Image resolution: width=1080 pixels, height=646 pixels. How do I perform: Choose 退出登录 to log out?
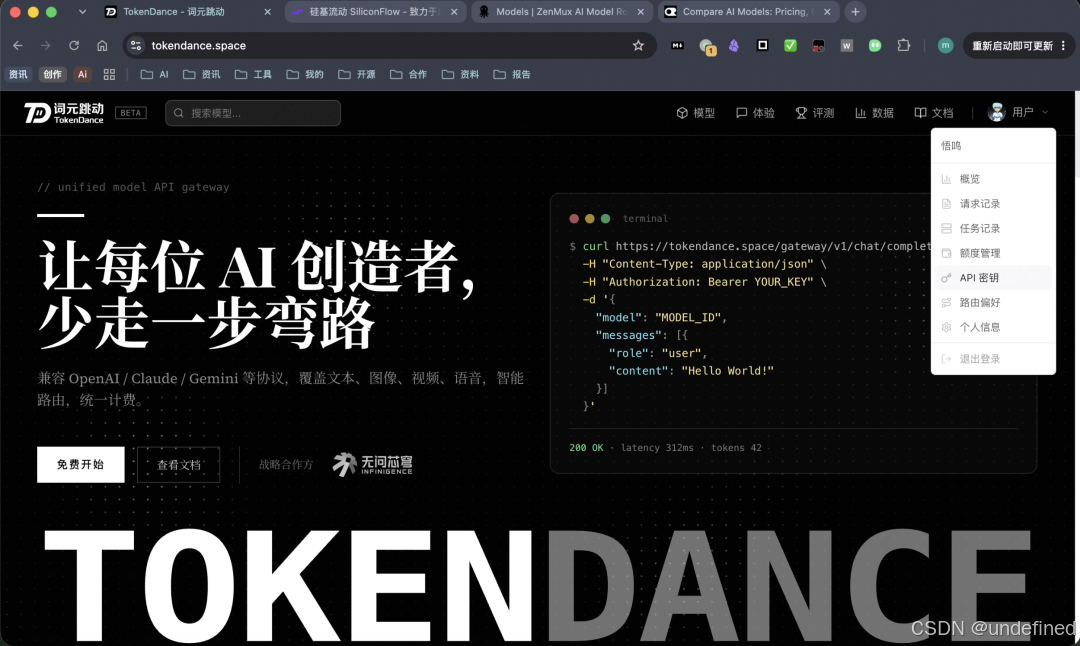point(993,359)
